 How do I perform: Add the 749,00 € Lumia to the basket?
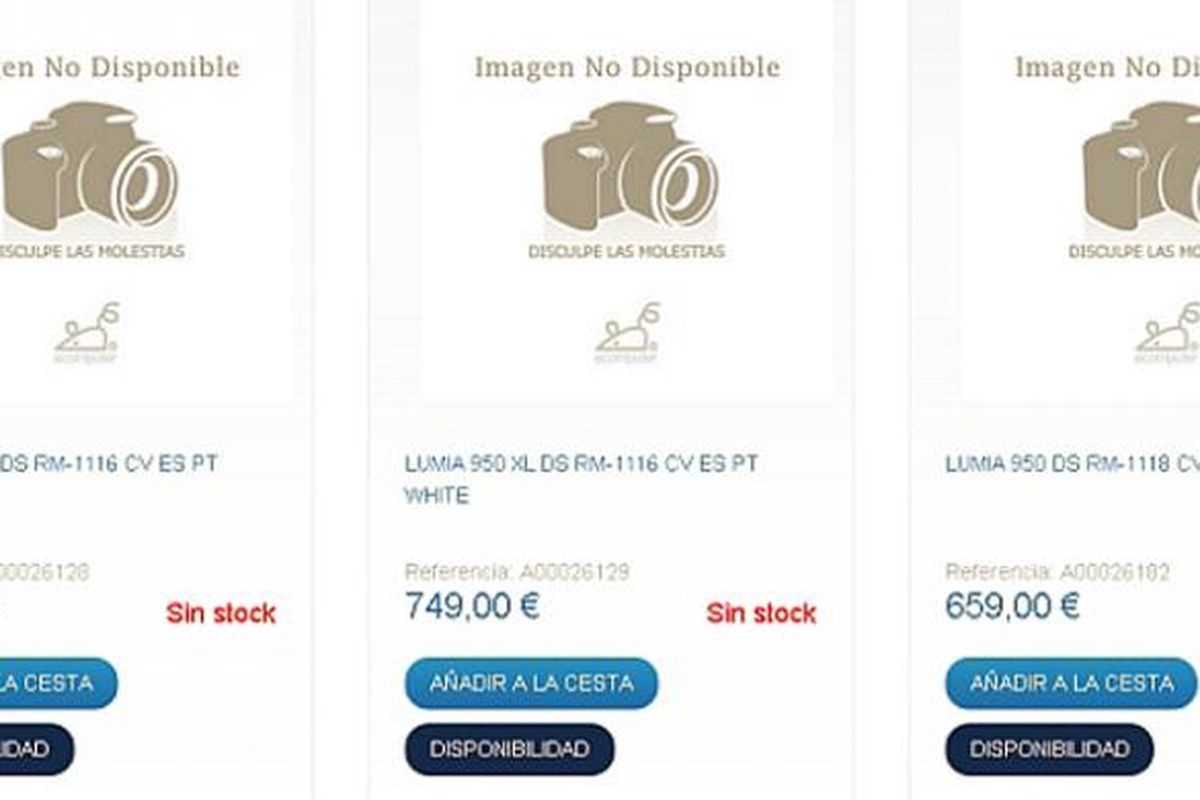[531, 683]
